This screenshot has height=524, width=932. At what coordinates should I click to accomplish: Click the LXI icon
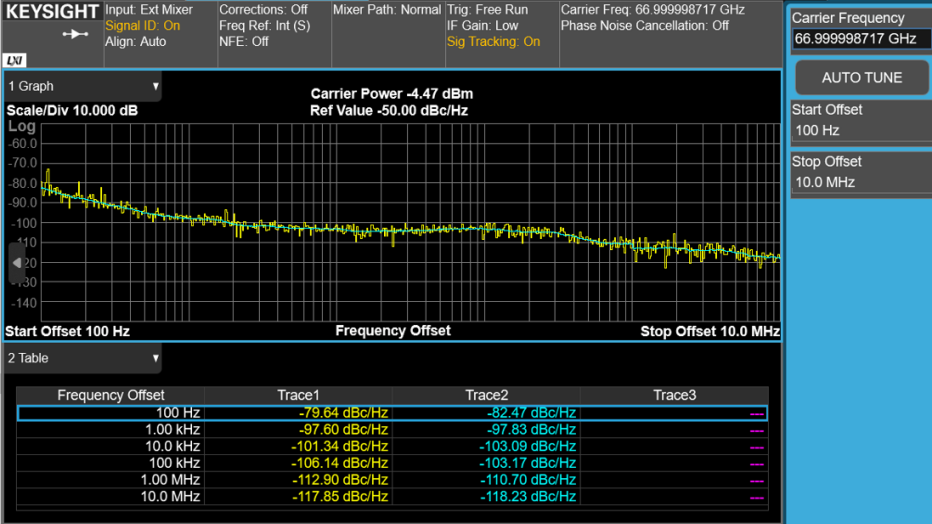click(14, 60)
